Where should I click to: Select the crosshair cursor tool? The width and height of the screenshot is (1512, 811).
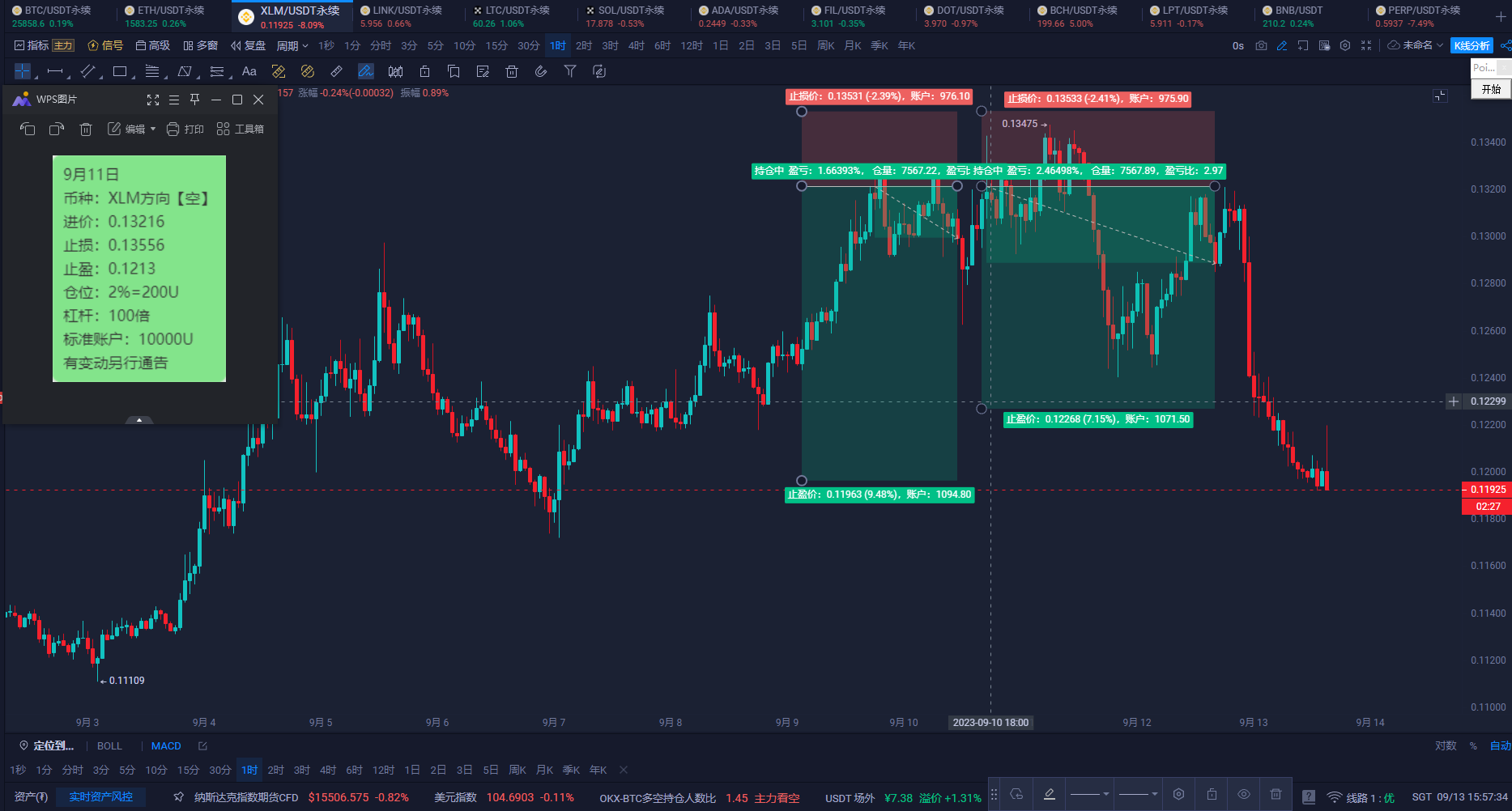pos(23,71)
